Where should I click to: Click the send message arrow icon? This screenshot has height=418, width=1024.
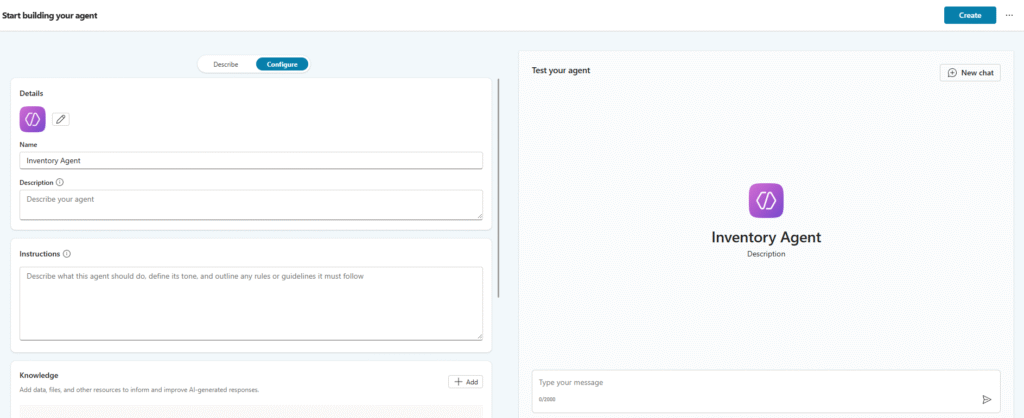(x=986, y=399)
